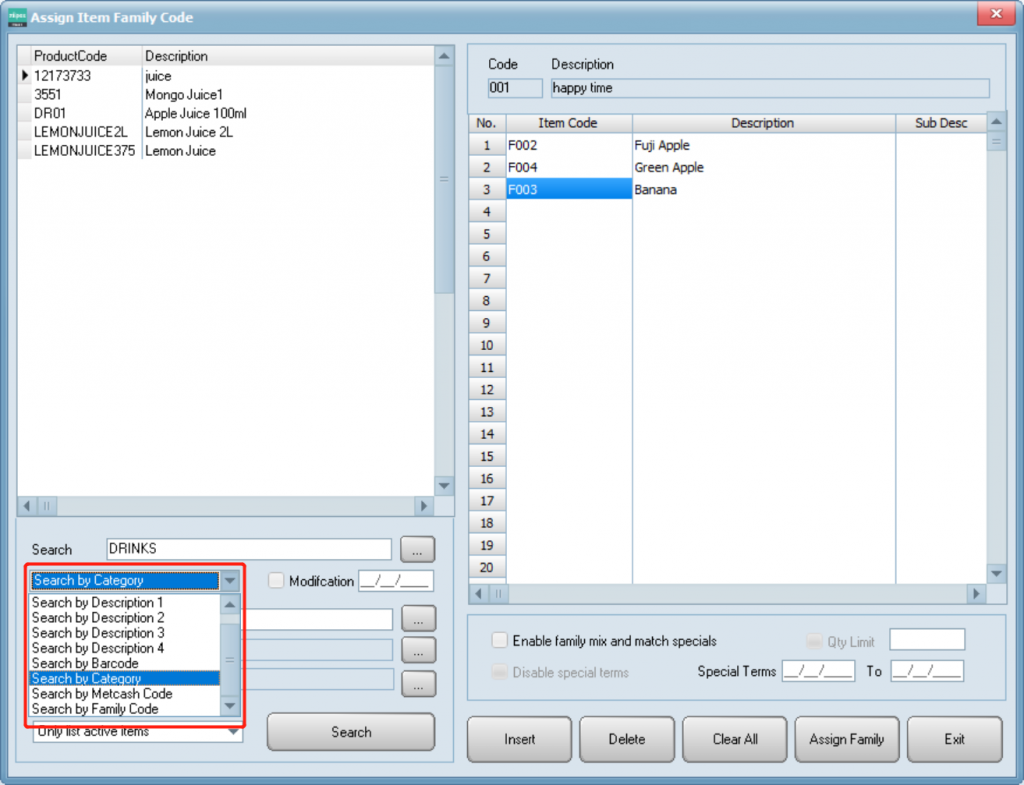This screenshot has height=785, width=1024.
Task: Click item grid scroll up arrow
Action: pyautogui.click(x=996, y=122)
